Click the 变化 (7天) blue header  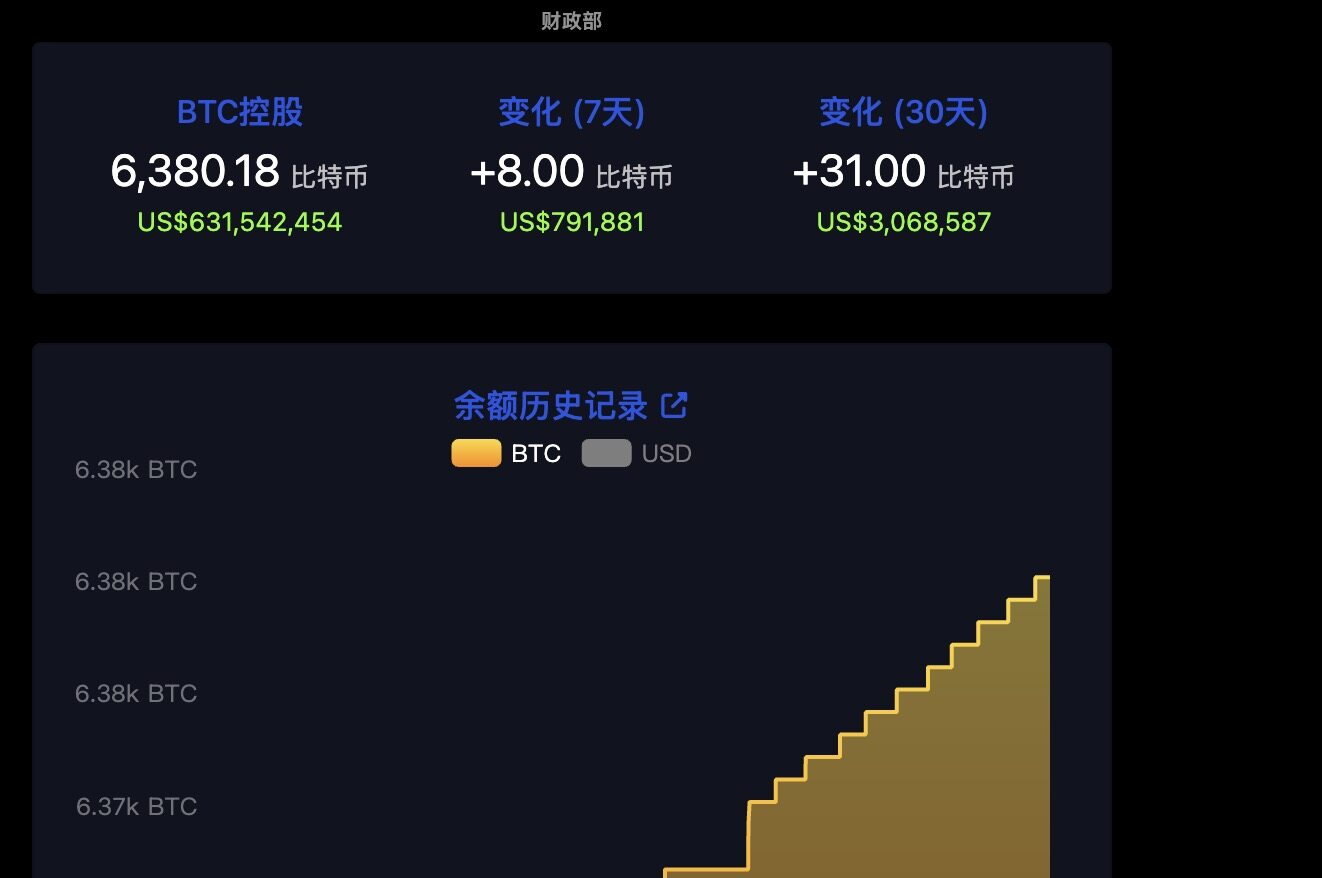click(571, 112)
